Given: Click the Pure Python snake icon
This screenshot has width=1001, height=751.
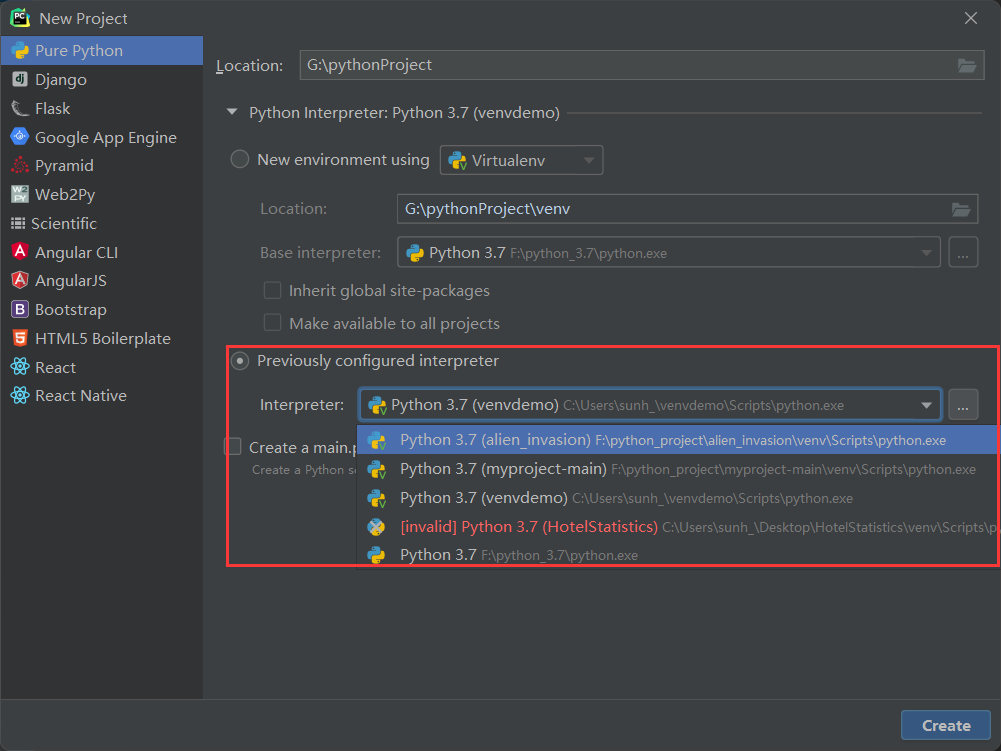Looking at the screenshot, I should 20,50.
